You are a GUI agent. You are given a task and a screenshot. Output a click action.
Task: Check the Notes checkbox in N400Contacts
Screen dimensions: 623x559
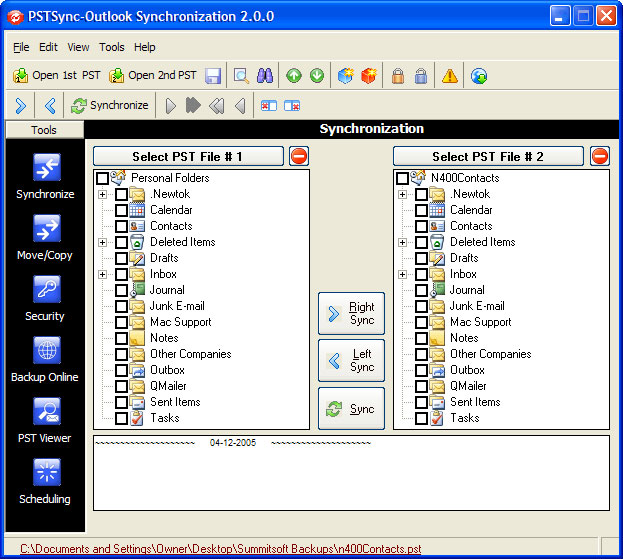421,338
